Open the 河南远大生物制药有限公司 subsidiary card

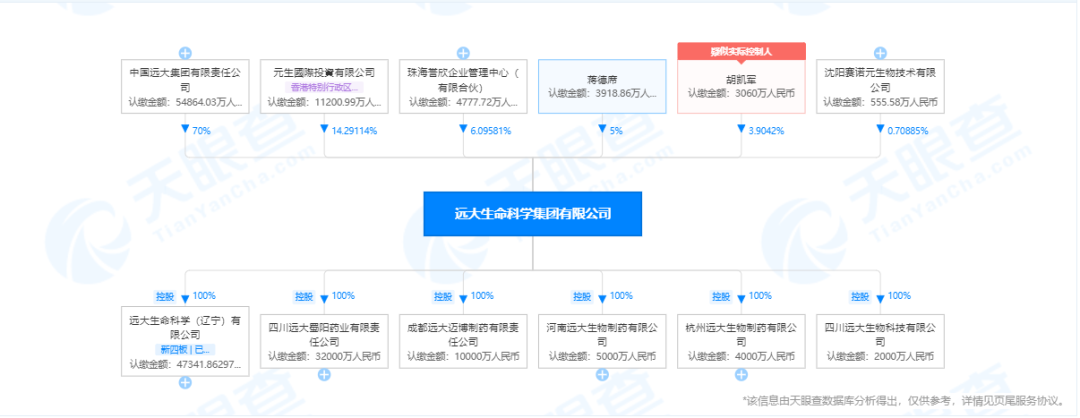click(602, 342)
